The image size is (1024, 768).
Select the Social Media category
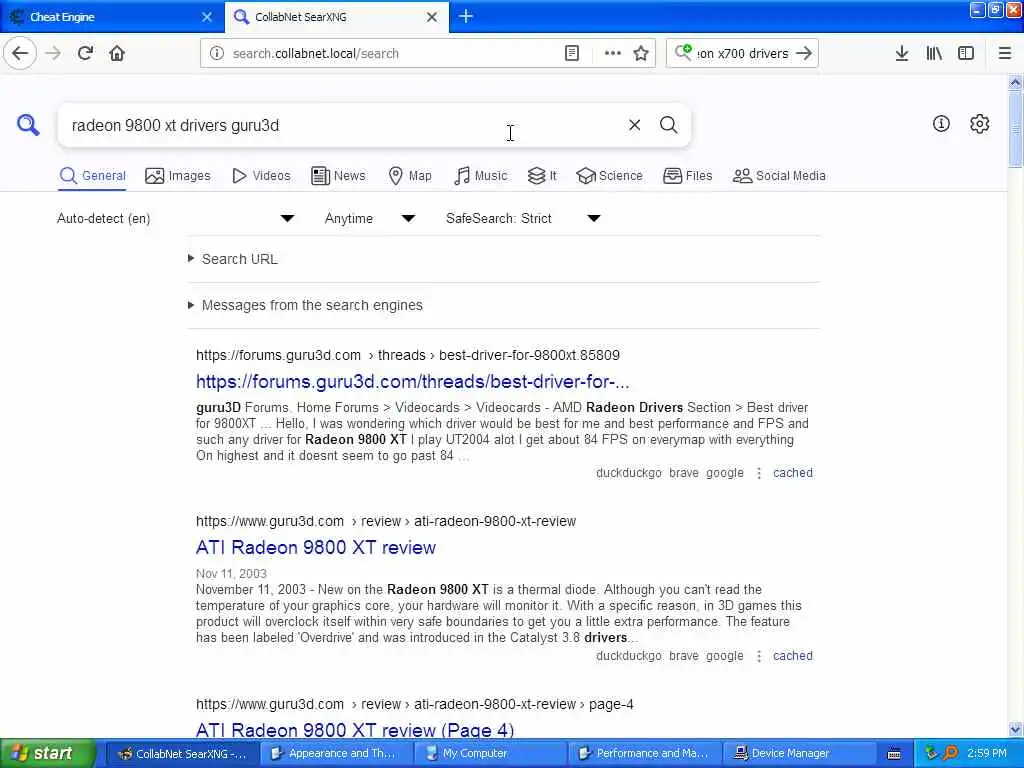point(779,176)
